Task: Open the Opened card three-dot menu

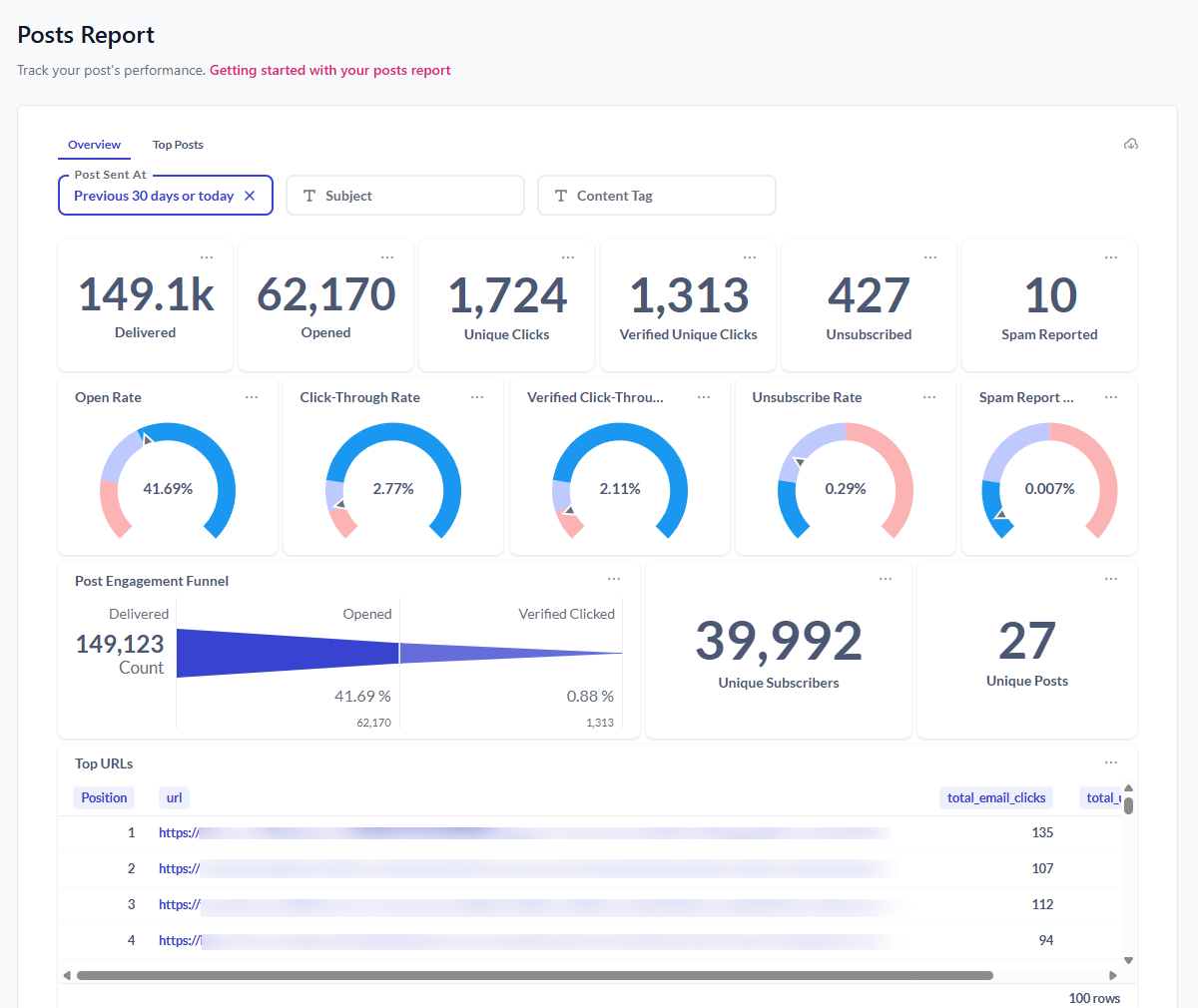Action: (x=387, y=257)
